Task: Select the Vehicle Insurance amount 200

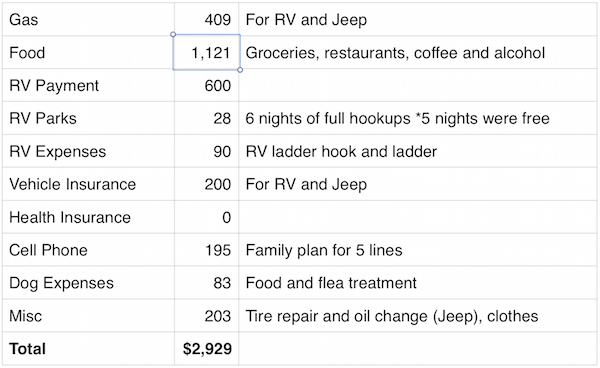Action: point(207,184)
